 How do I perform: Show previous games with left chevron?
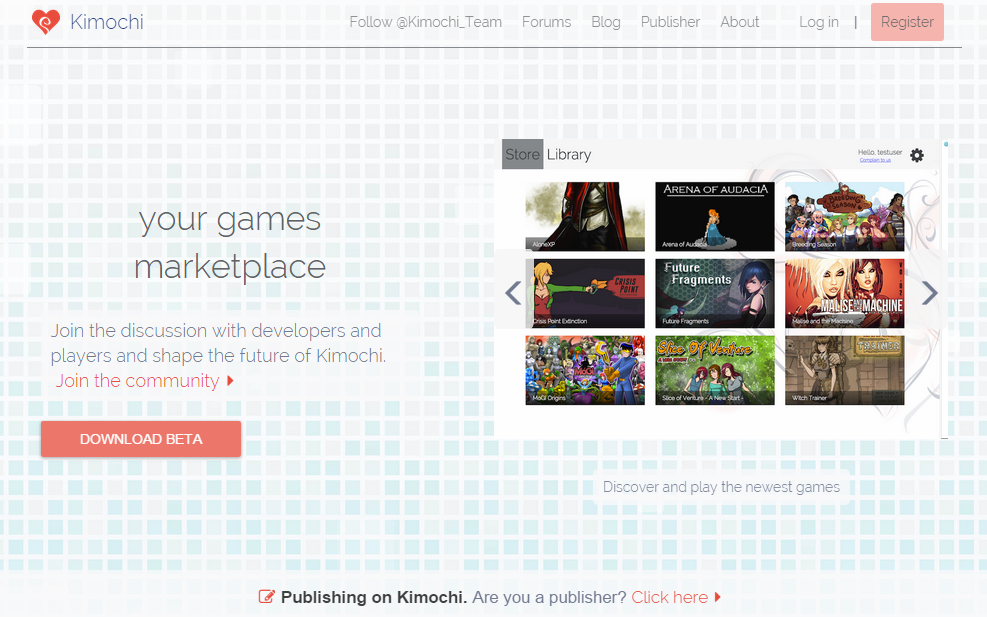(x=513, y=293)
